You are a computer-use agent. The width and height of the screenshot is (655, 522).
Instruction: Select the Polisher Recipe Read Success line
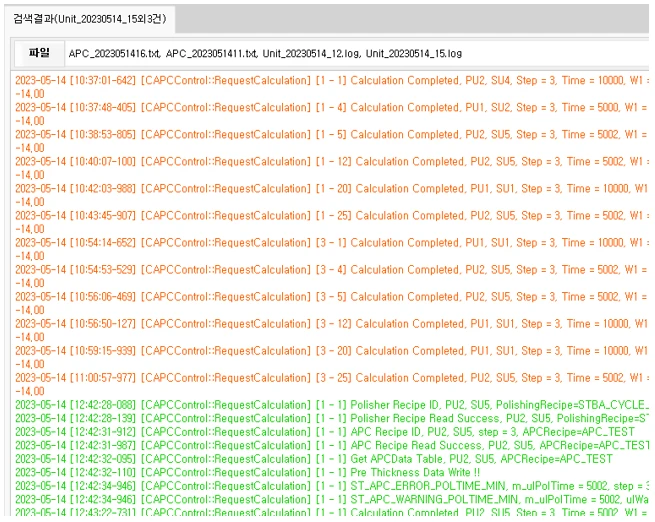pyautogui.click(x=332, y=418)
